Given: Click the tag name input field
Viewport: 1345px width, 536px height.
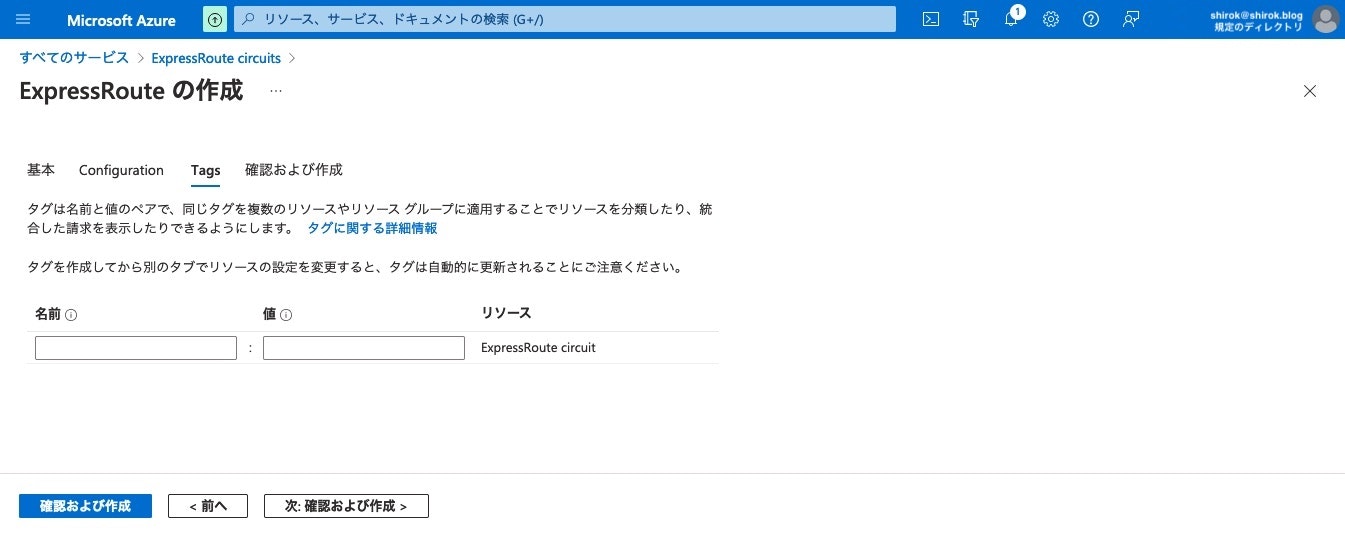Looking at the screenshot, I should point(136,348).
